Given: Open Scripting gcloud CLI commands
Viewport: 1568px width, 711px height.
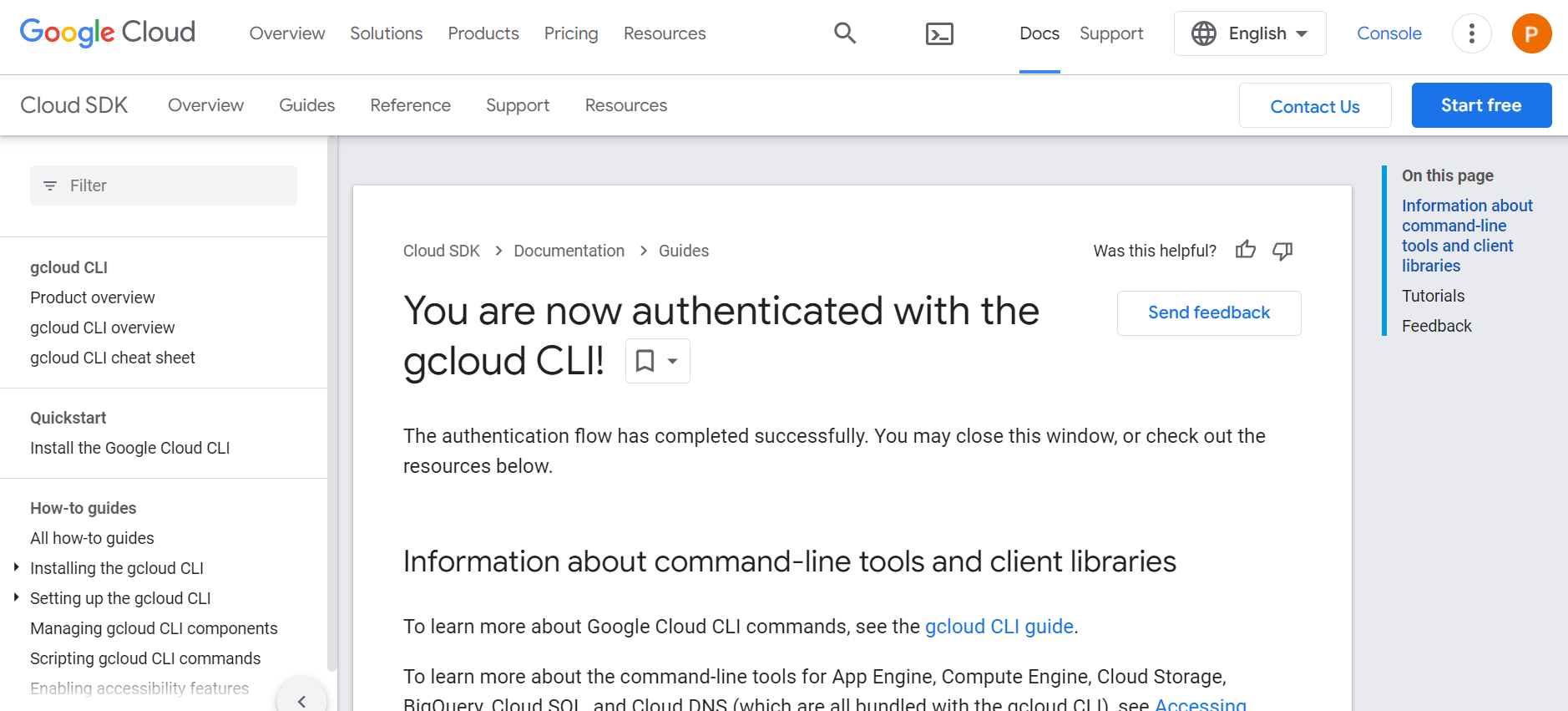Looking at the screenshot, I should tap(145, 658).
